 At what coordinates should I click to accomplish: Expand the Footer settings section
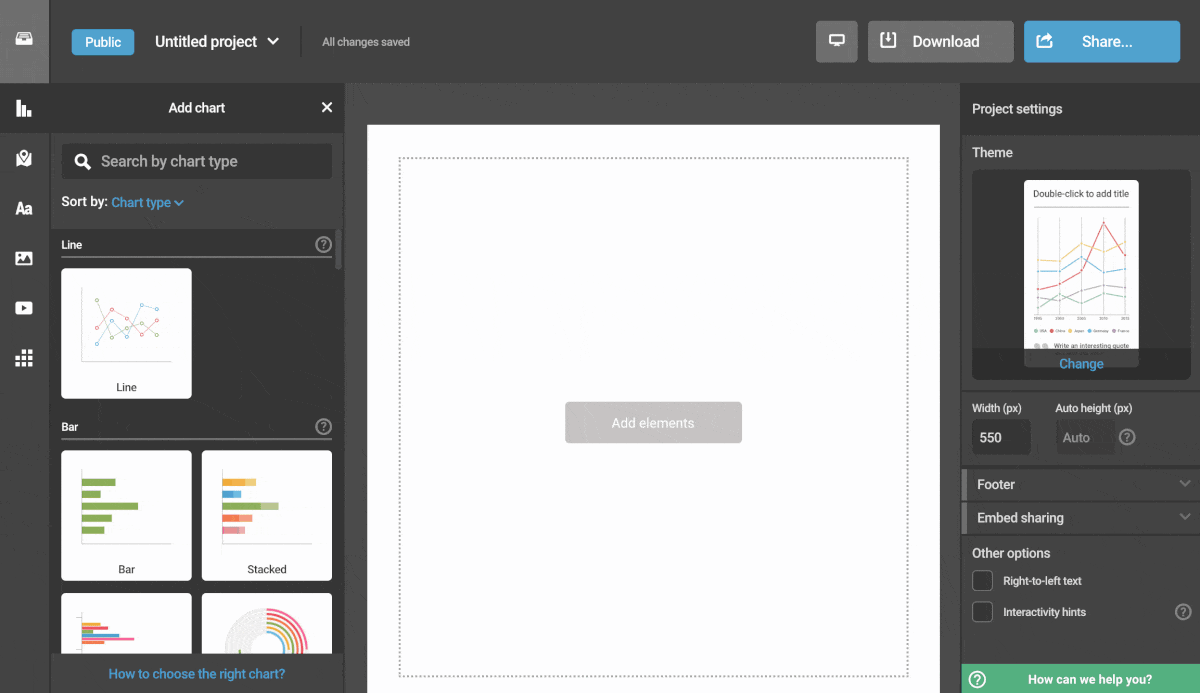pyautogui.click(x=1080, y=484)
